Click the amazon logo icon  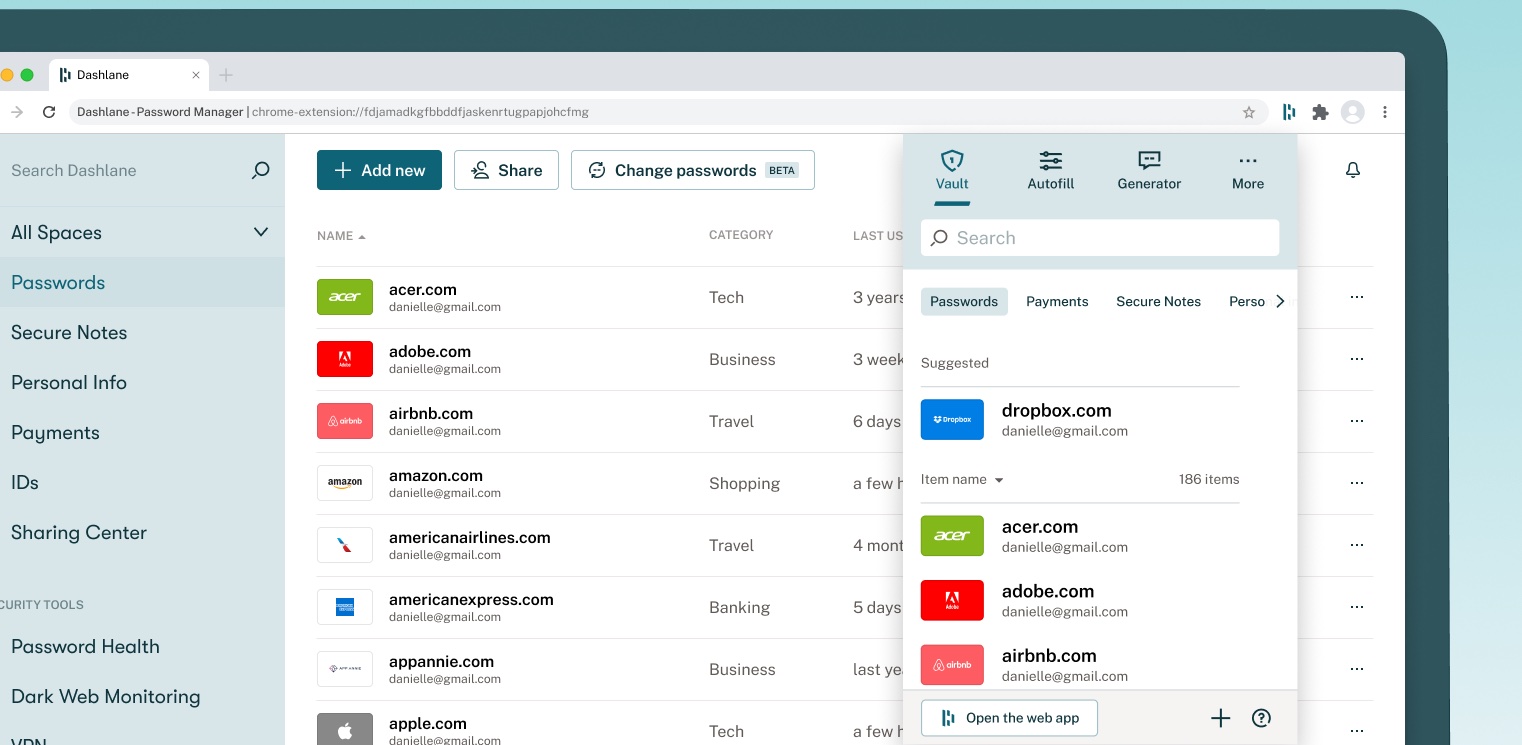[x=345, y=483]
